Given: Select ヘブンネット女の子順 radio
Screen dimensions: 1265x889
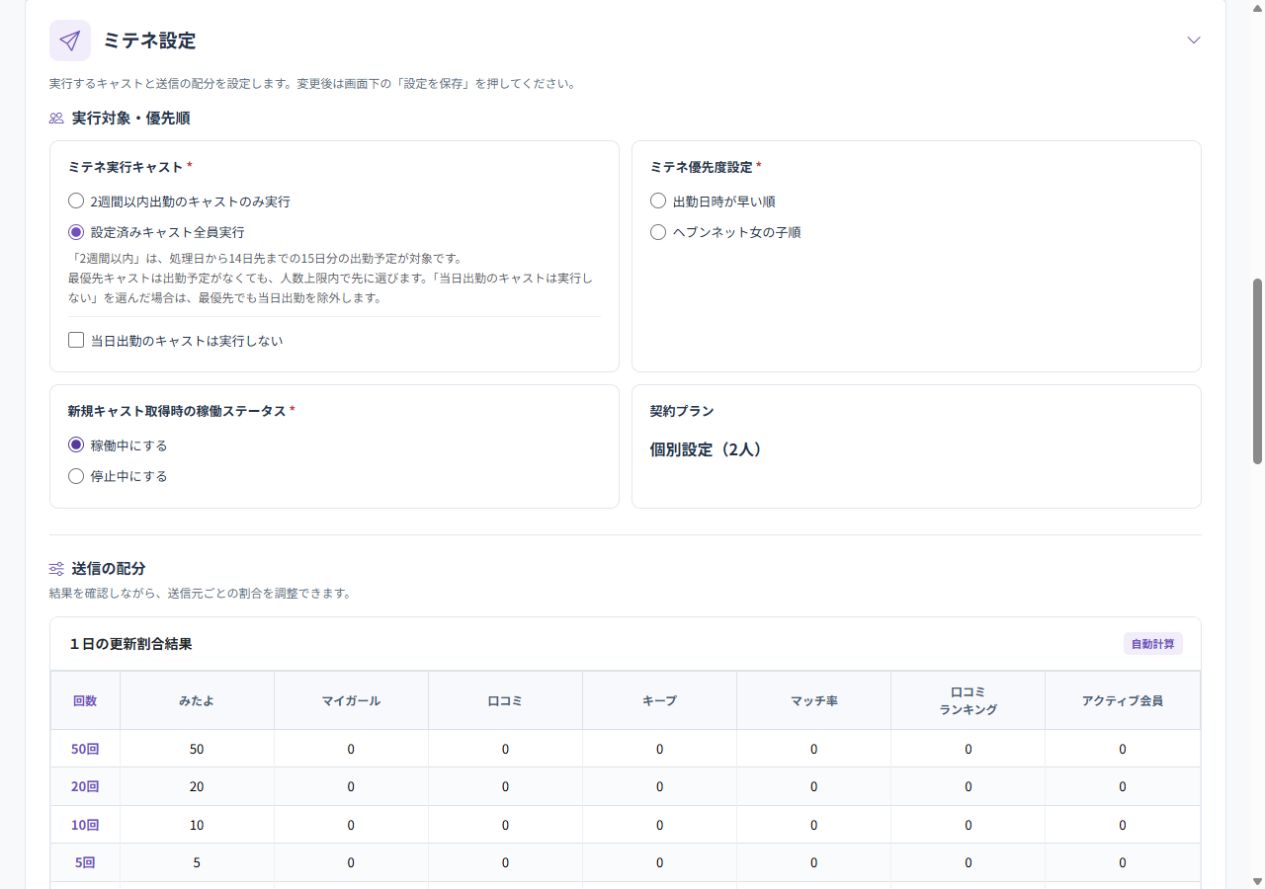Looking at the screenshot, I should [658, 232].
